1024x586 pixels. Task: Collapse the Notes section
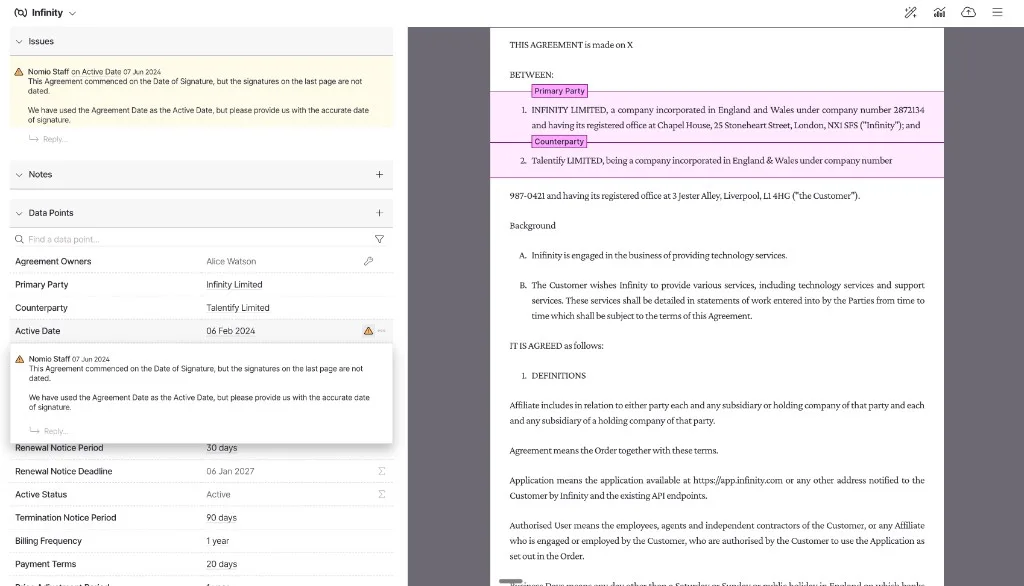(x=19, y=174)
